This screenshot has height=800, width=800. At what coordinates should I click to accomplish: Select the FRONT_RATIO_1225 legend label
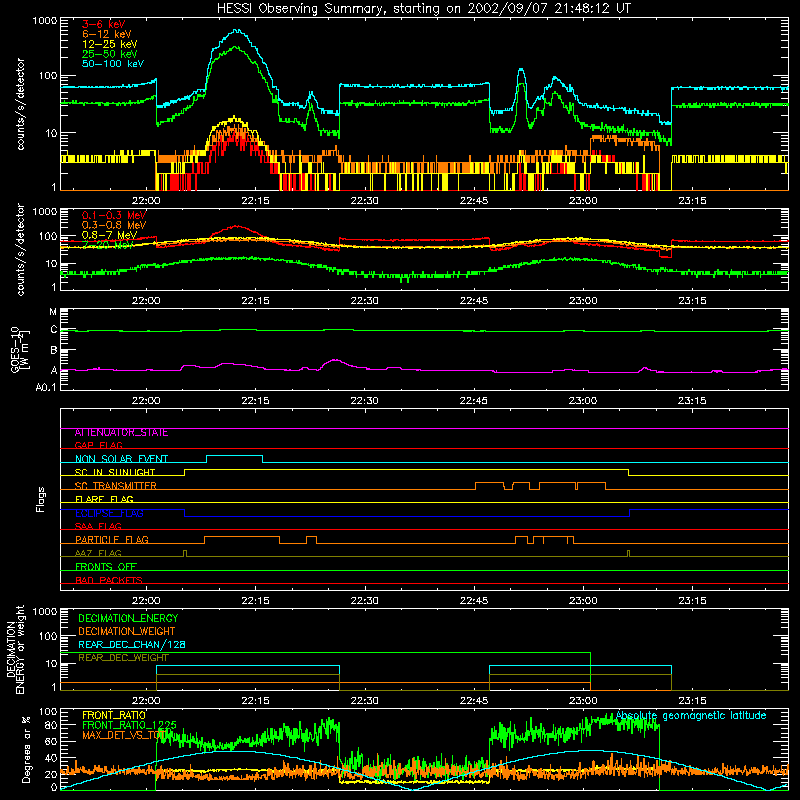coord(129,725)
